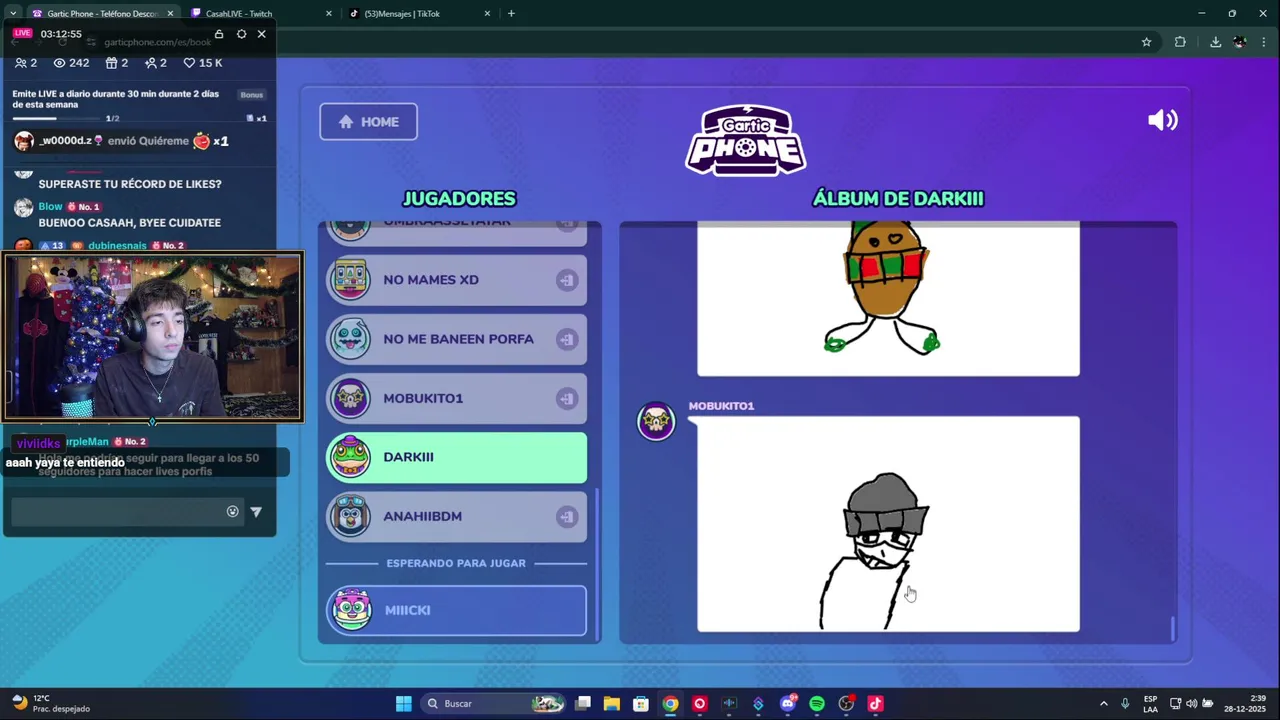Send LIVE chat message arrow
Image resolution: width=1280 pixels, height=720 pixels.
click(256, 511)
